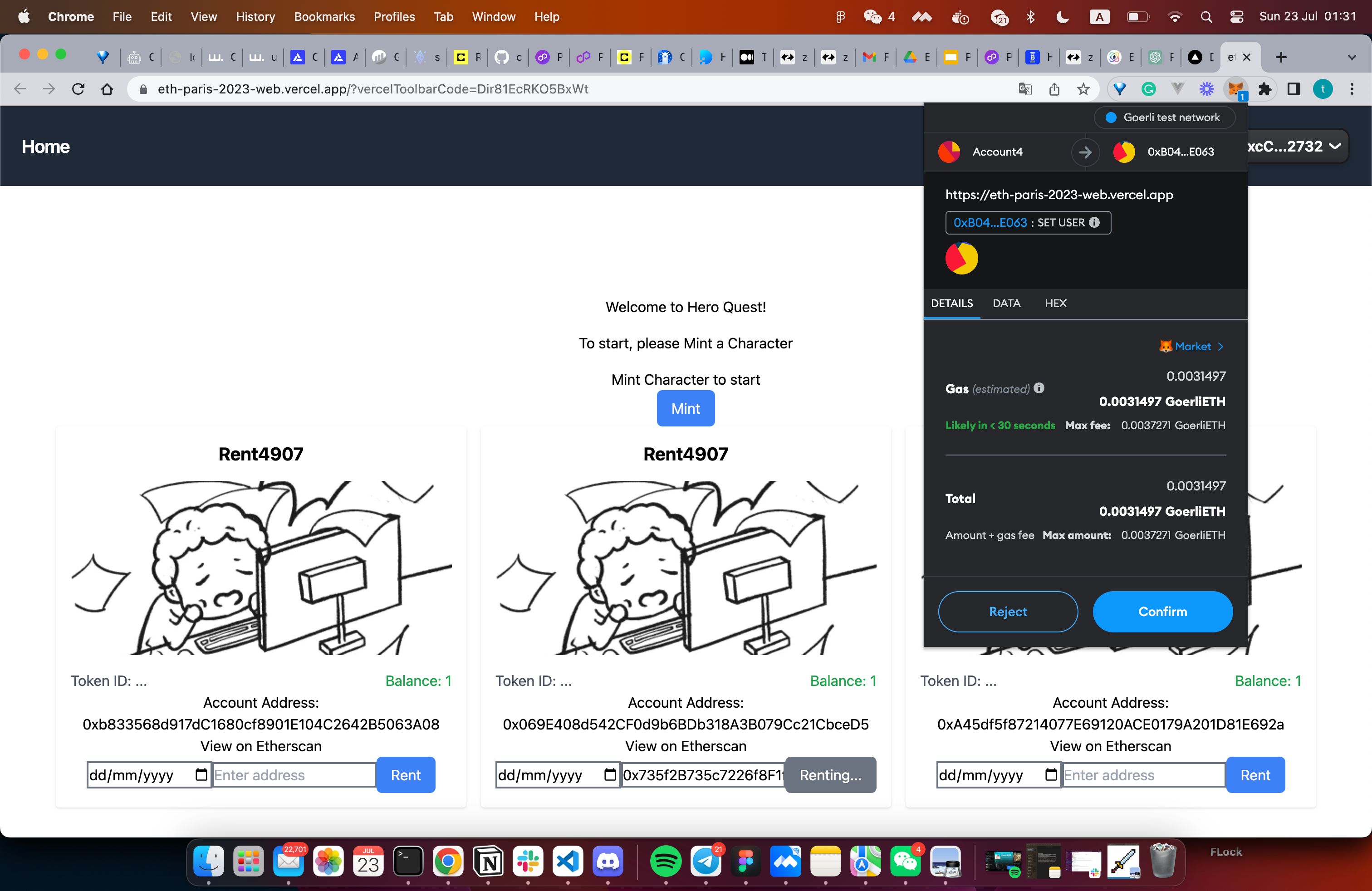1372x891 pixels.
Task: Click the address bar URL
Action: point(372,89)
